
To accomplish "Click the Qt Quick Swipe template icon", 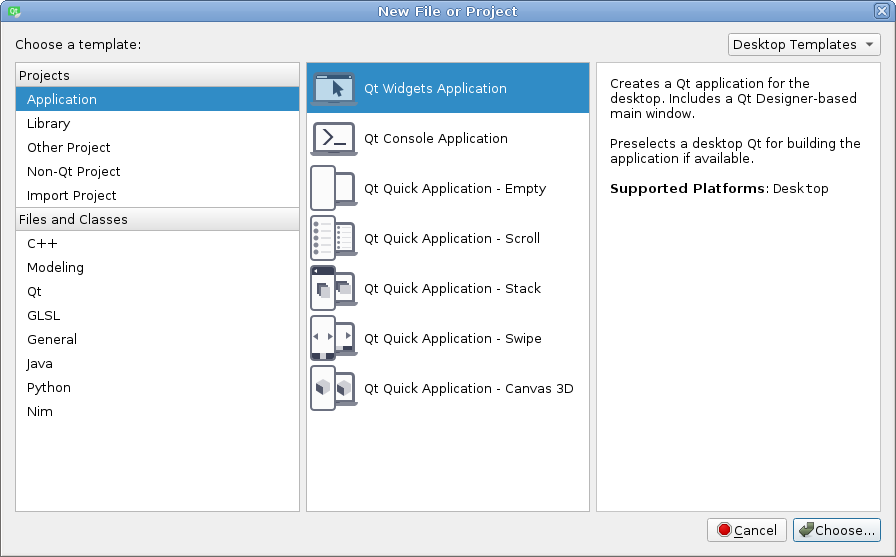I will (333, 339).
